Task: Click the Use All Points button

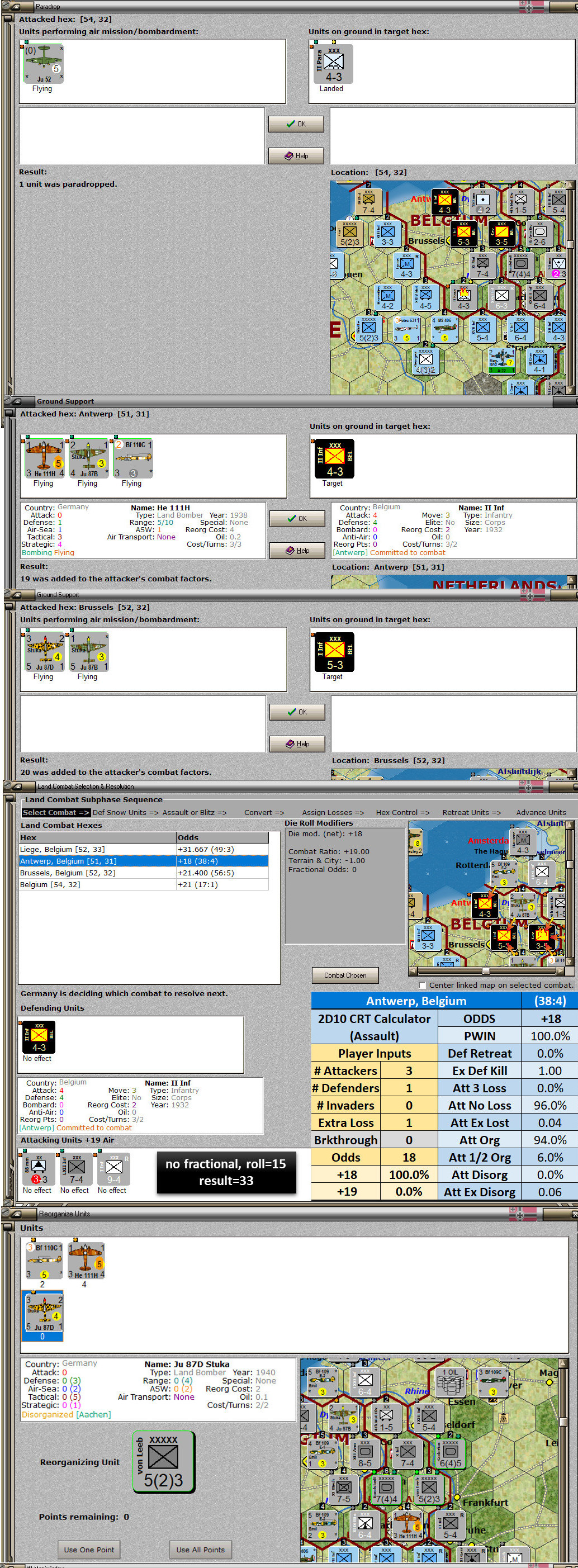Action: (x=200, y=1550)
